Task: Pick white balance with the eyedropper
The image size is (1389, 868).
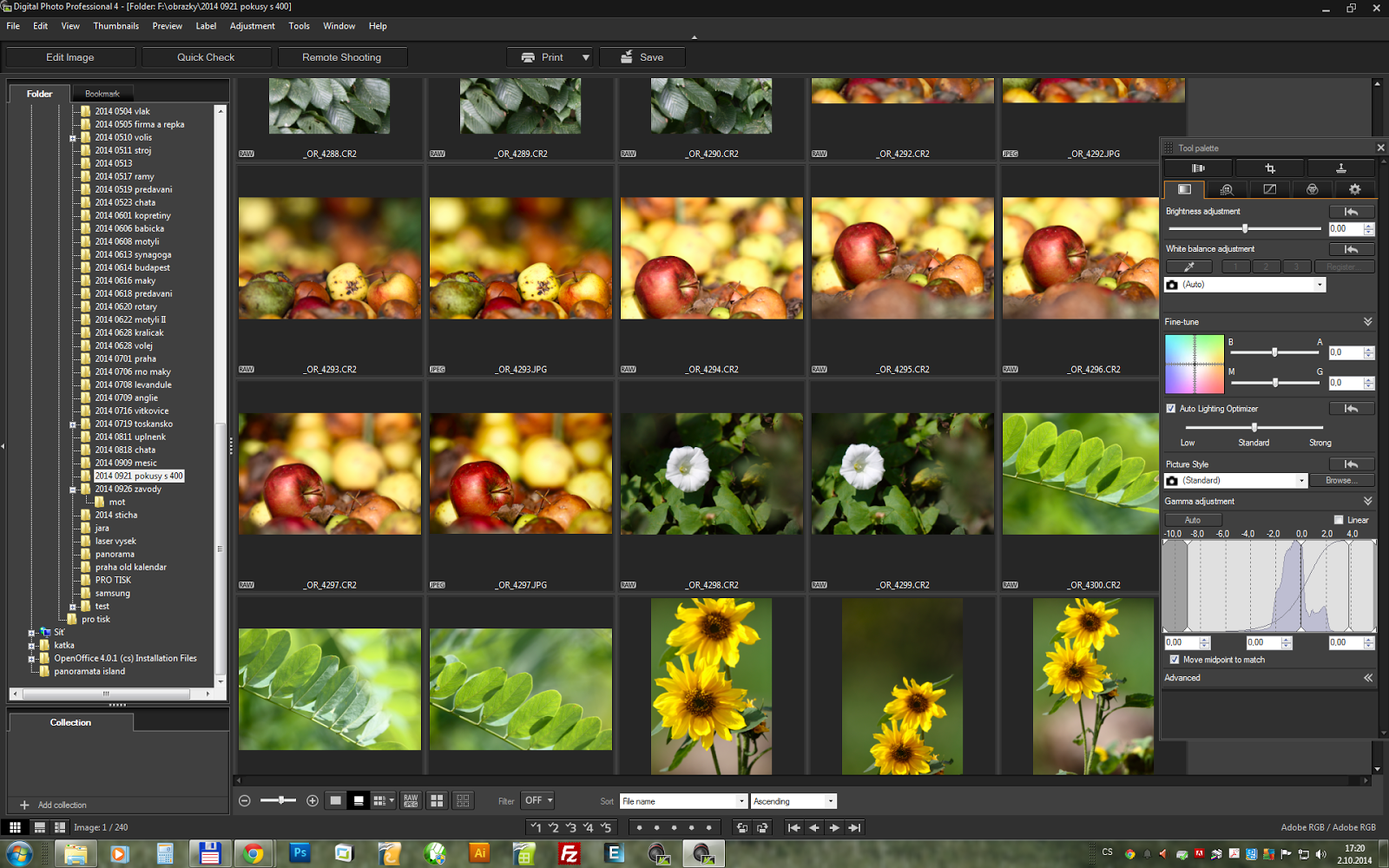Action: pyautogui.click(x=1188, y=266)
